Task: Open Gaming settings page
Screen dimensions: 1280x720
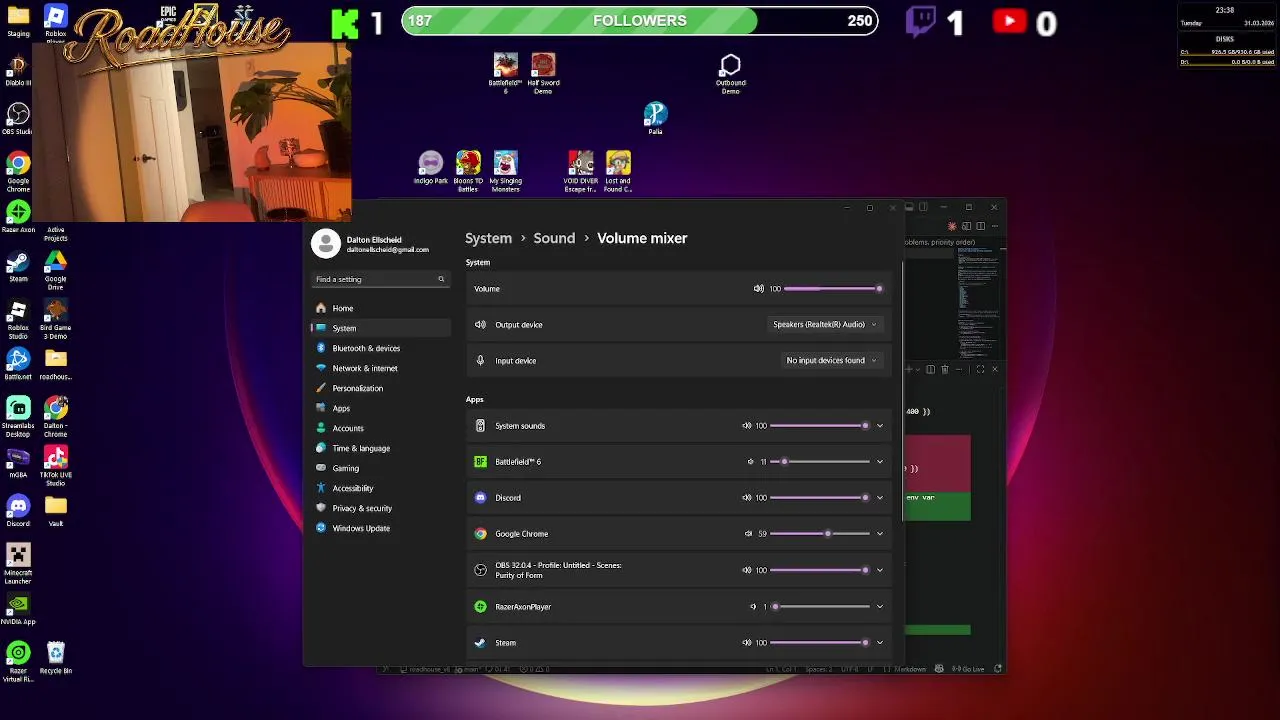Action: tap(380, 468)
